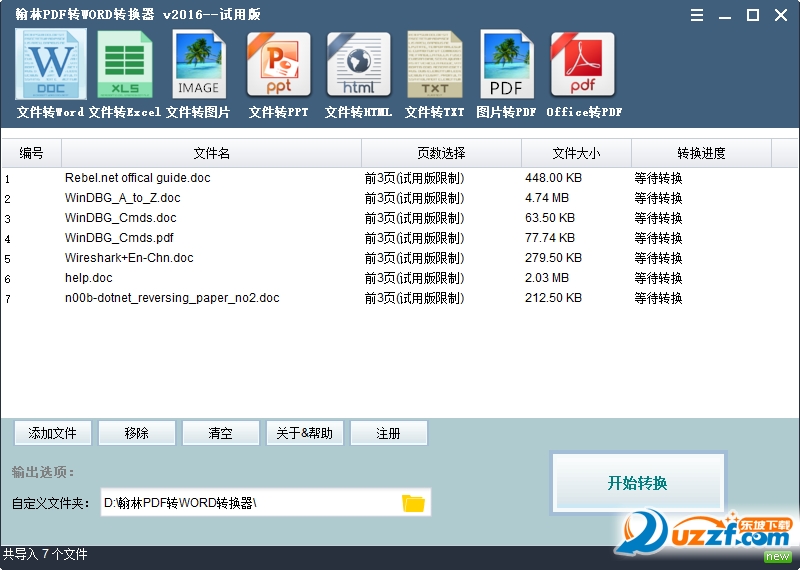Click the 77.74 KB size cell
Screen dimensions: 800x570
(x=550, y=238)
